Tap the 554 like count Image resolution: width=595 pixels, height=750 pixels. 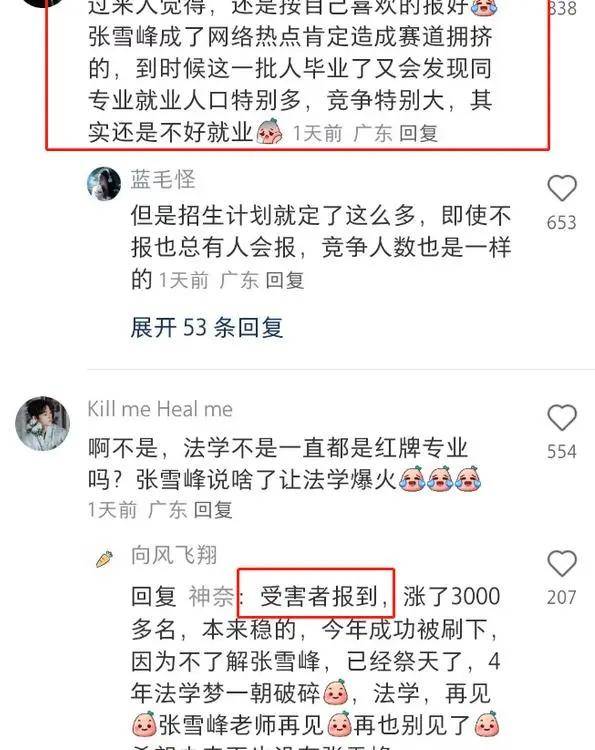[562, 452]
